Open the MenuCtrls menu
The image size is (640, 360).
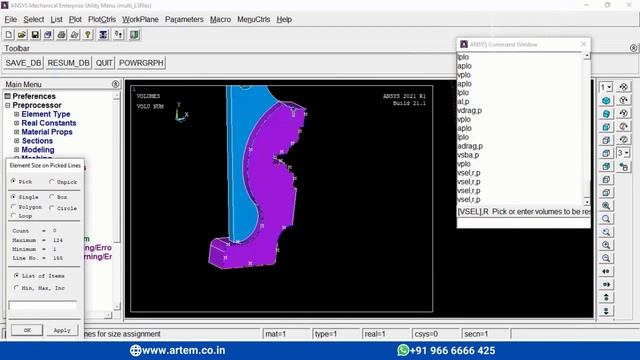253,19
